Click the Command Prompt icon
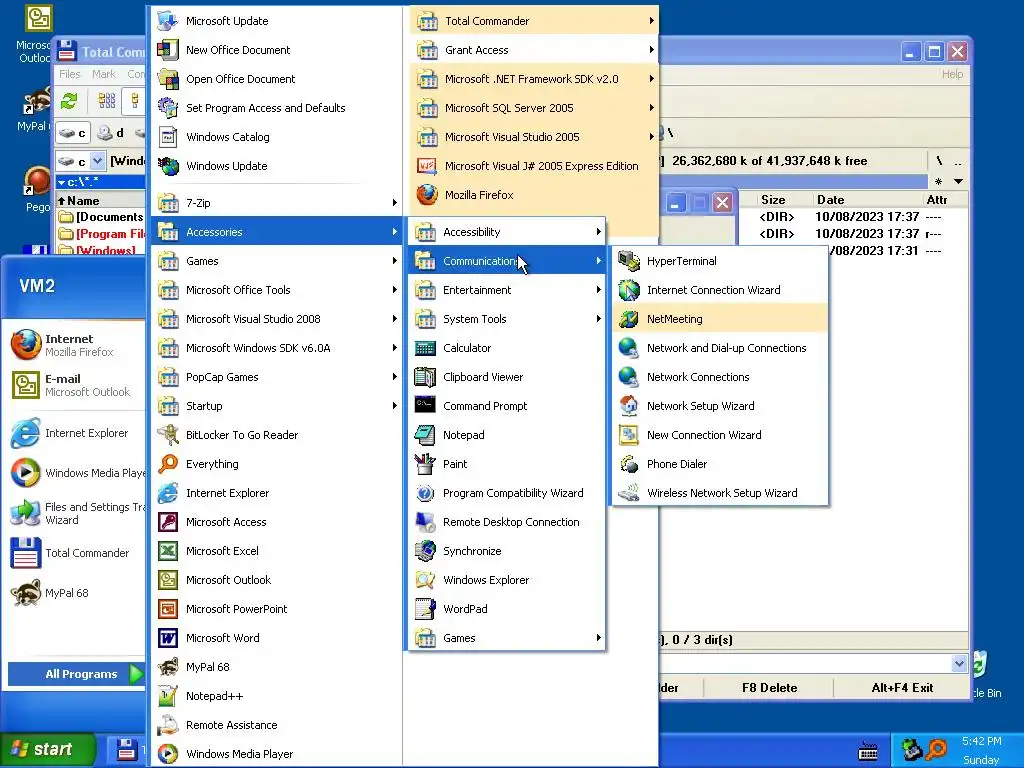This screenshot has height=768, width=1024. click(425, 406)
